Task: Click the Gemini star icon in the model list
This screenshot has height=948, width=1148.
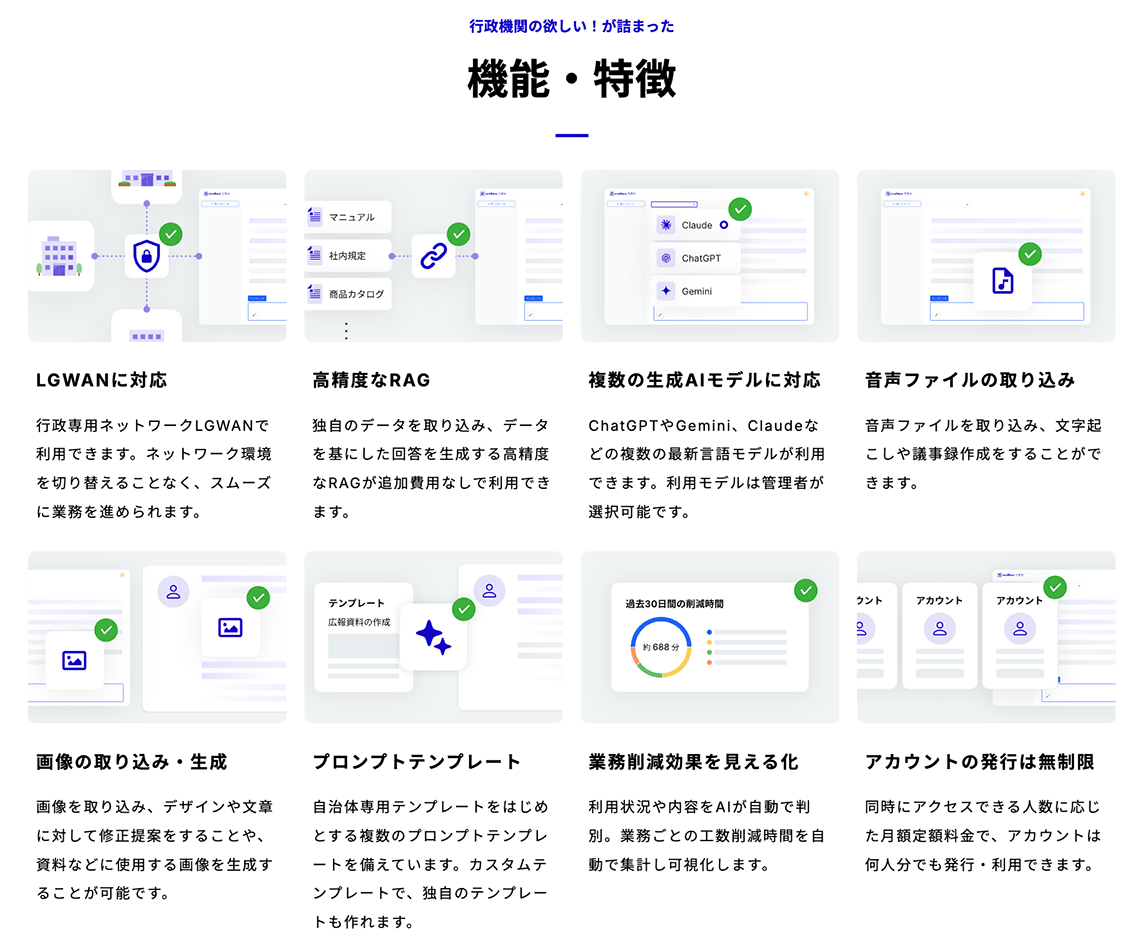Action: [666, 291]
